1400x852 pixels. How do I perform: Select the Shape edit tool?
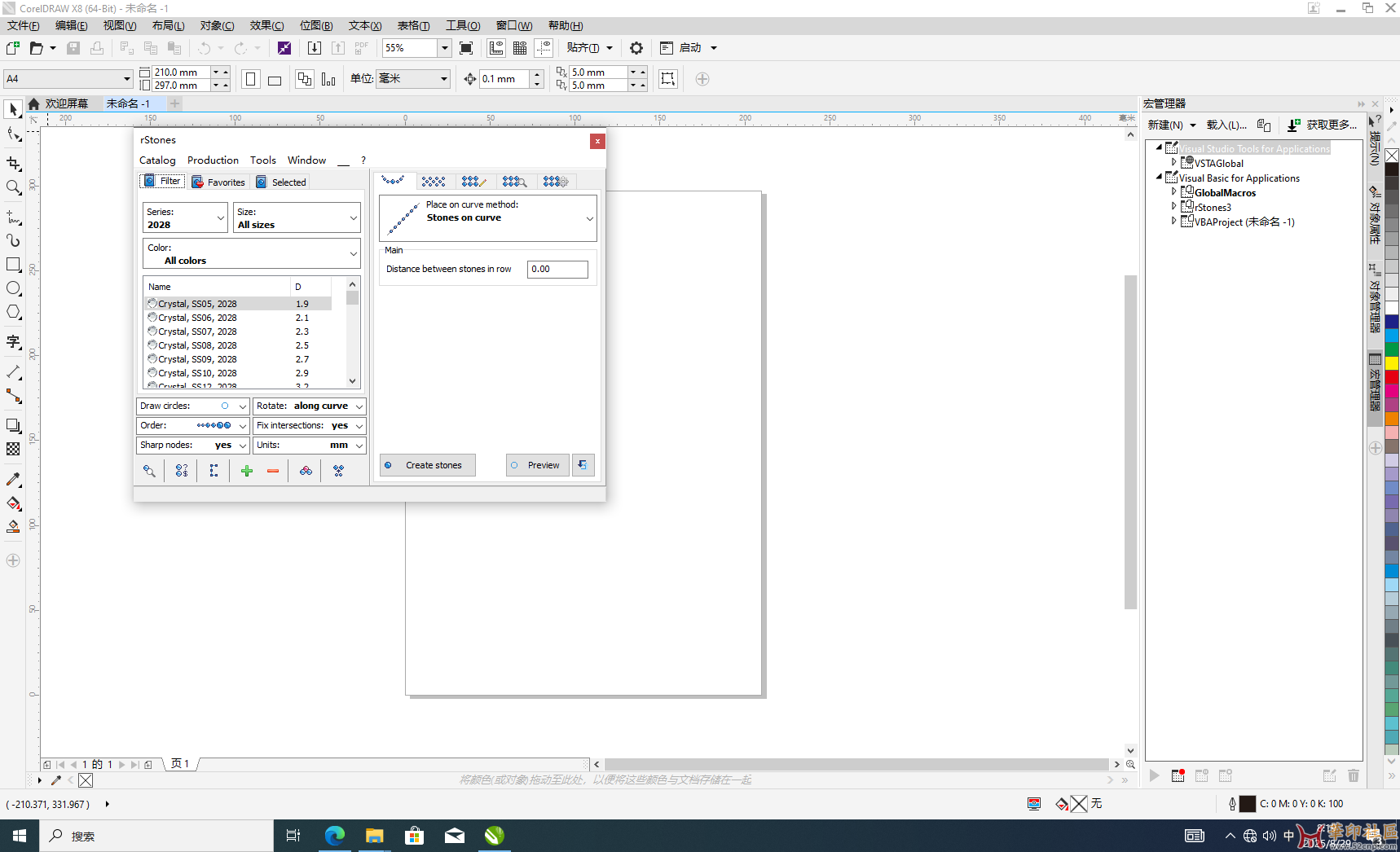tap(13, 134)
